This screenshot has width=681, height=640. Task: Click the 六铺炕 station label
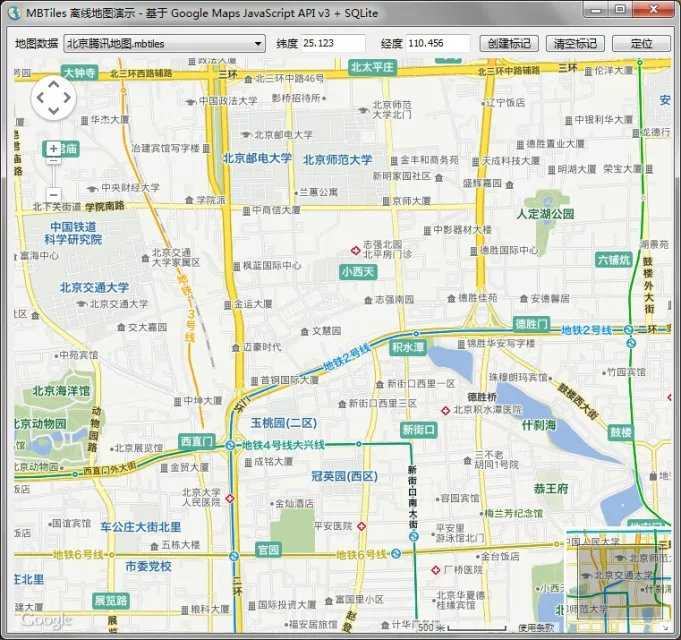(613, 260)
